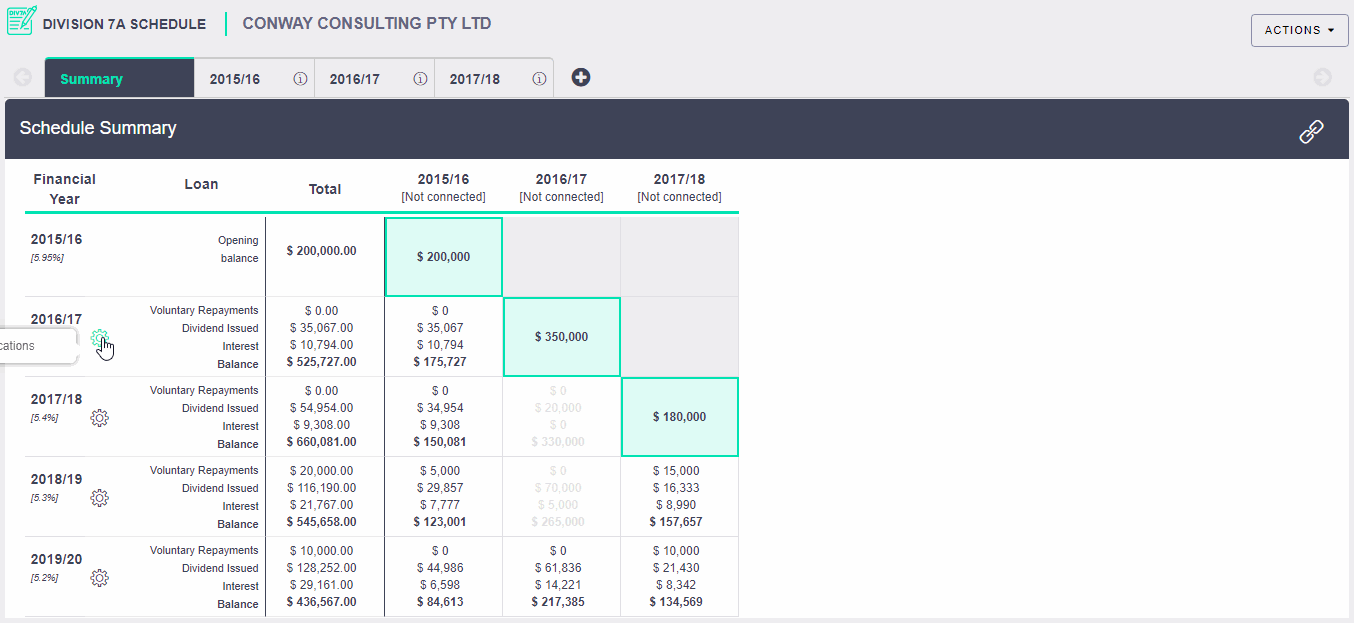Select the $ 200,000 loan cell for 2015/16
The width and height of the screenshot is (1354, 623).
tap(443, 257)
